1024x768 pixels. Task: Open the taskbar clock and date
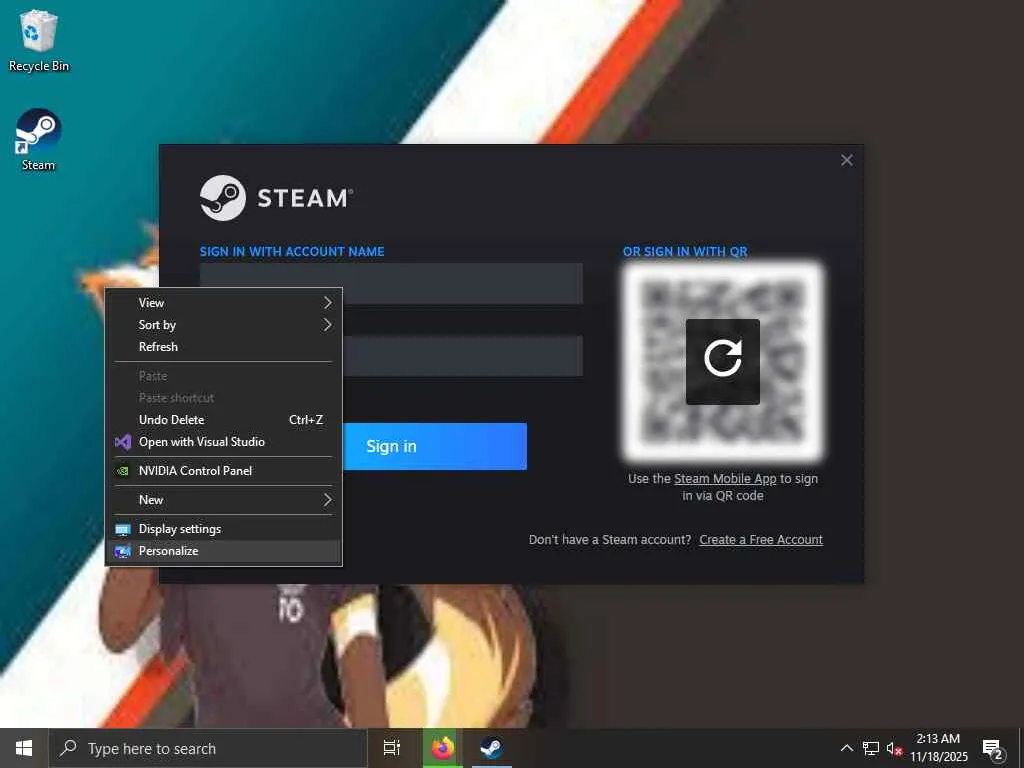tap(938, 748)
